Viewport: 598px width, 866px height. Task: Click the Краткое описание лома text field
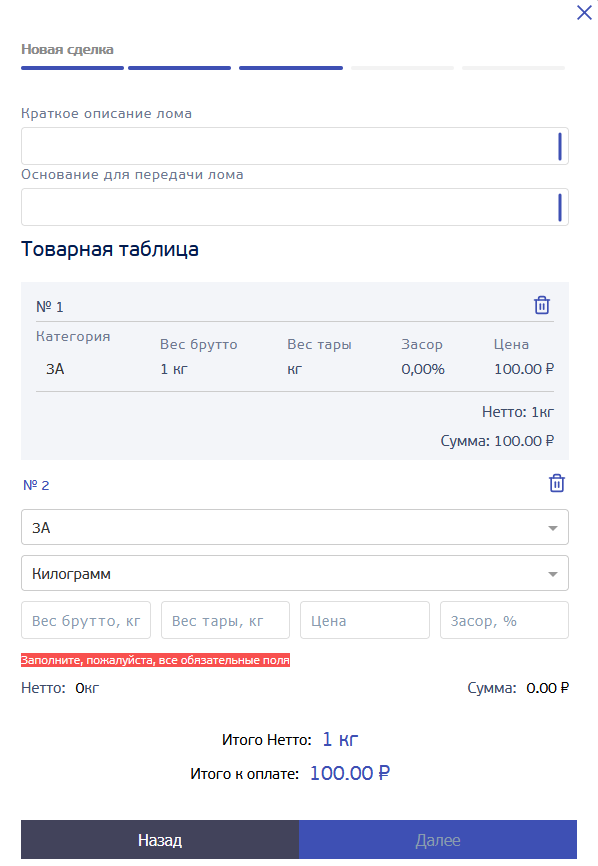(295, 146)
